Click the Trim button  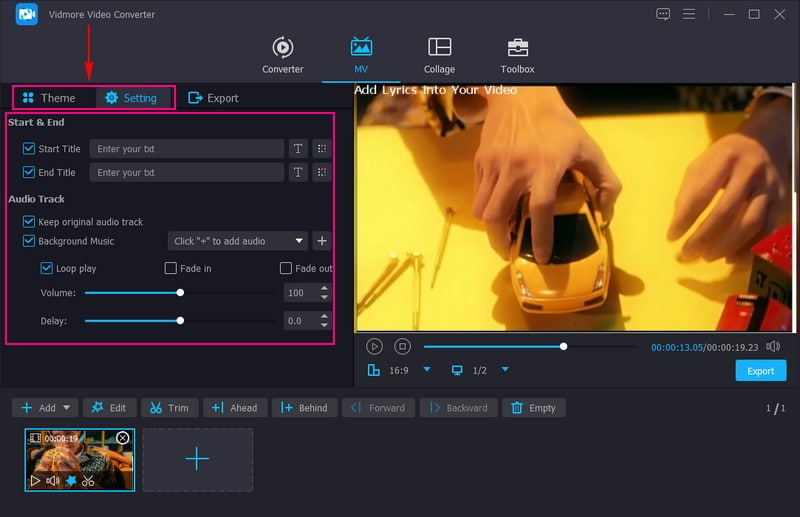(x=167, y=408)
